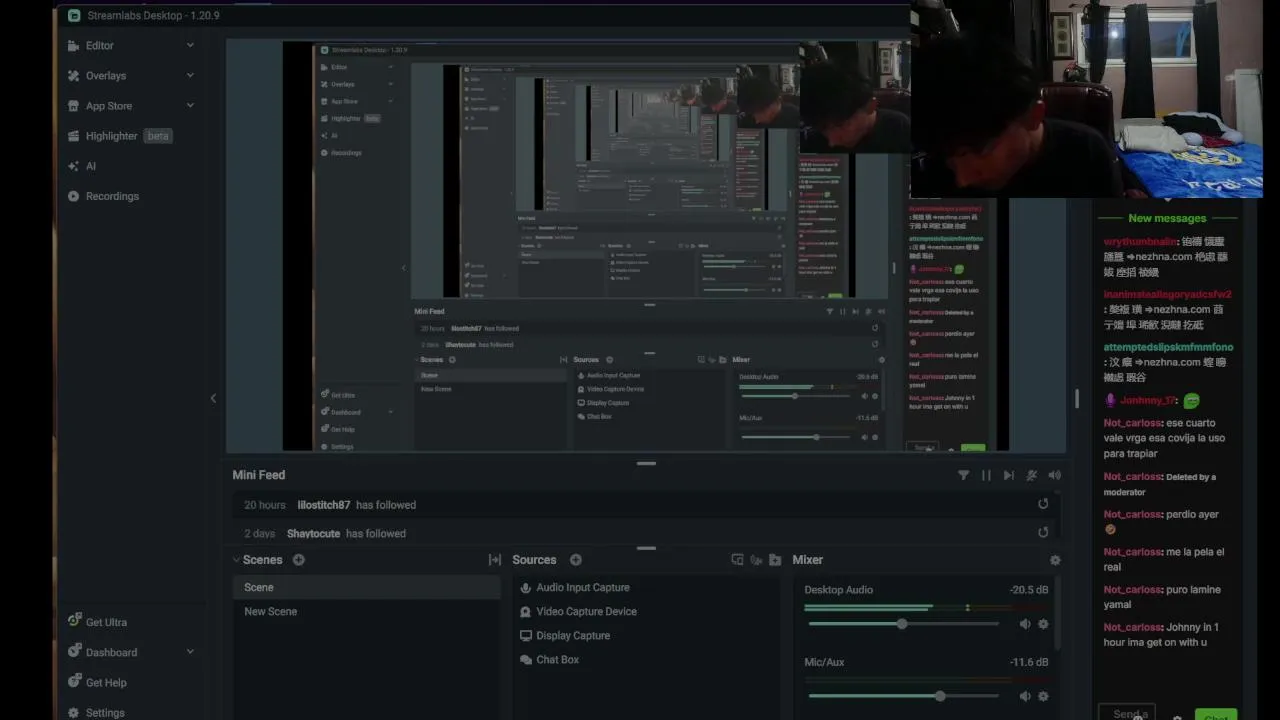Screen dimensions: 1280x720
Task: Open the AI section in the sidebar
Action: click(82, 166)
